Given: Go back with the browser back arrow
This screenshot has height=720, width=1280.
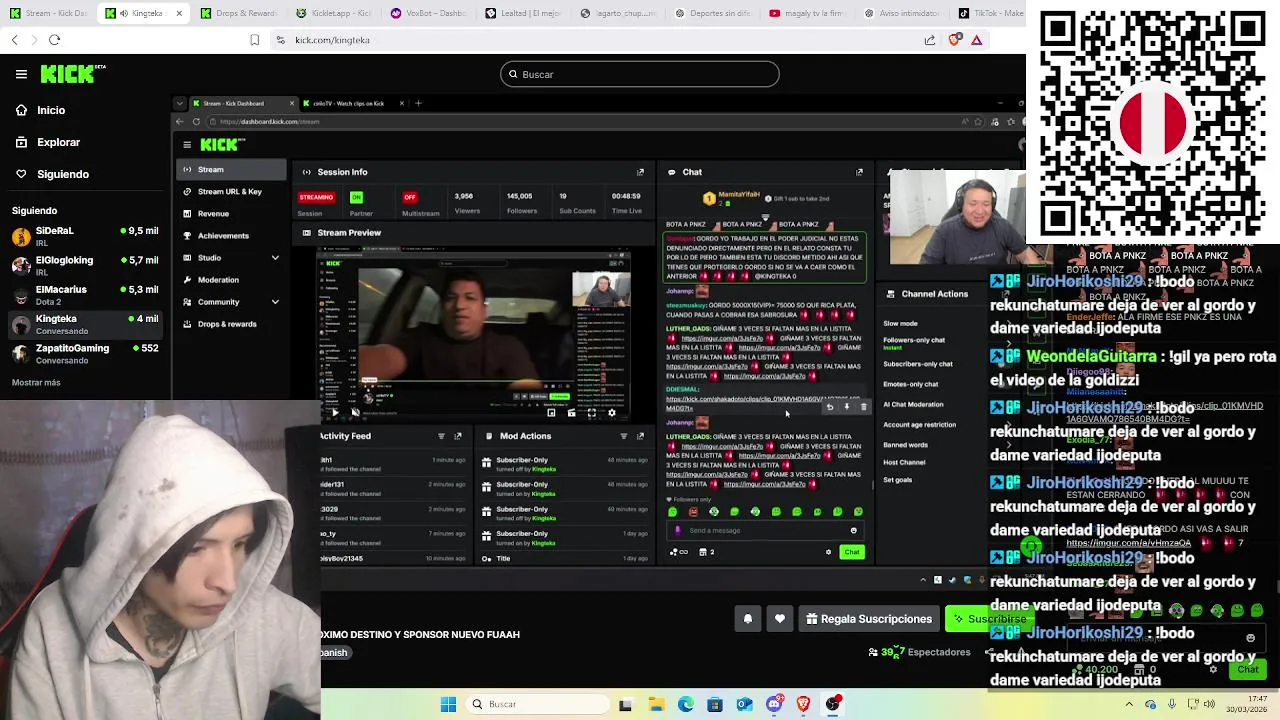Looking at the screenshot, I should tap(14, 40).
